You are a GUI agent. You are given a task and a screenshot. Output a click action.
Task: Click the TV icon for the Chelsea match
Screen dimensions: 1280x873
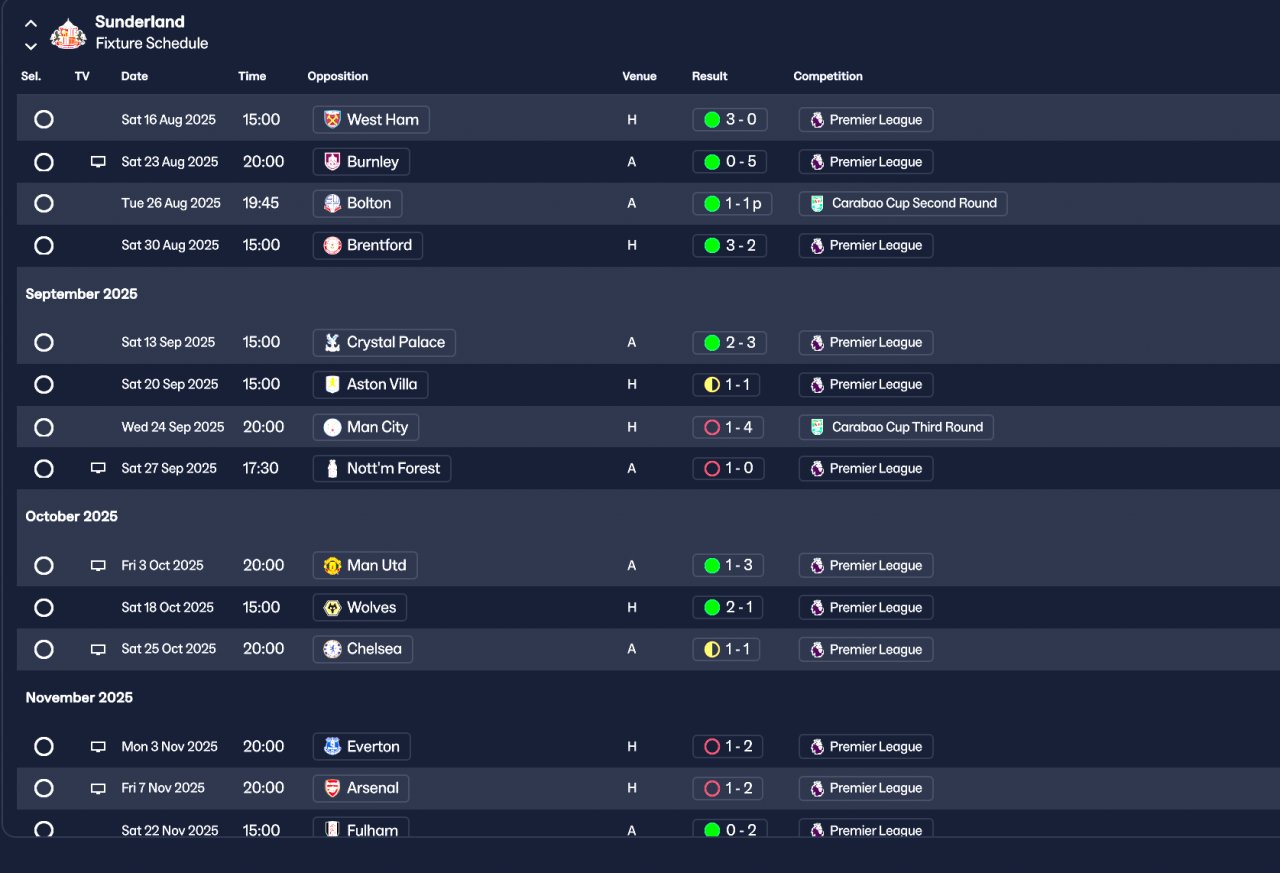pyautogui.click(x=98, y=649)
